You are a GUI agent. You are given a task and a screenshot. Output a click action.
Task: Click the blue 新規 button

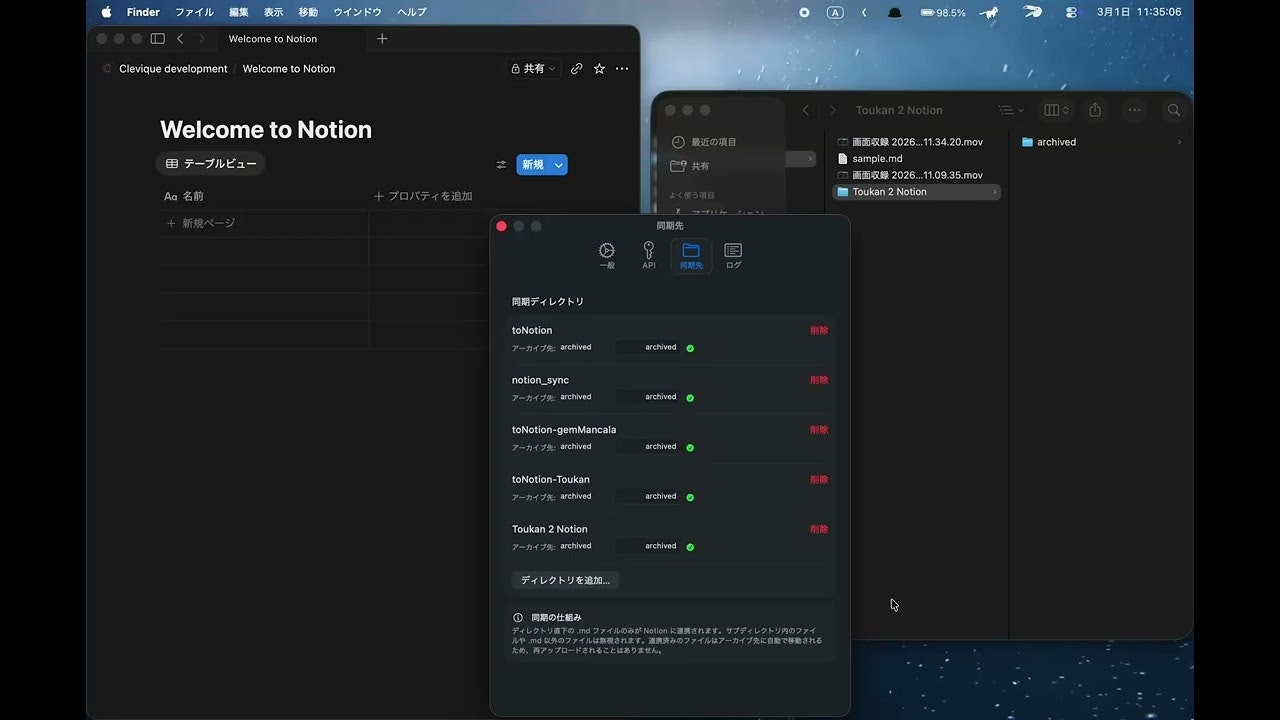coord(533,165)
